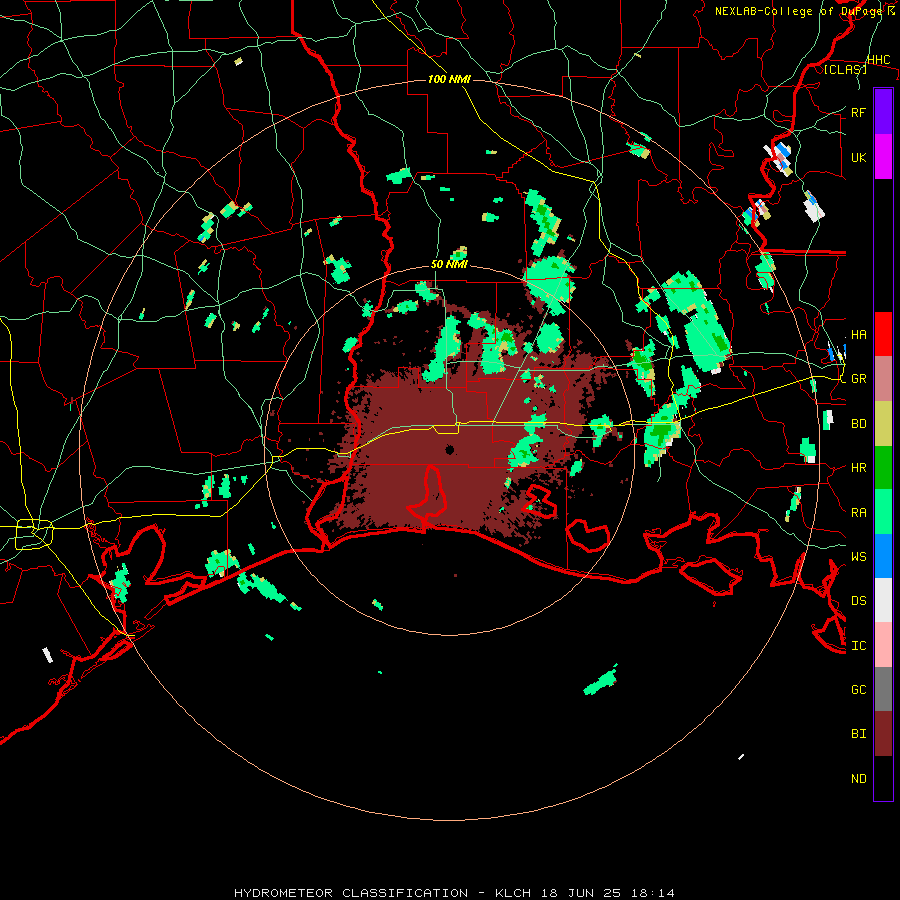
Task: Click the ND black legend block
Action: coord(883,778)
